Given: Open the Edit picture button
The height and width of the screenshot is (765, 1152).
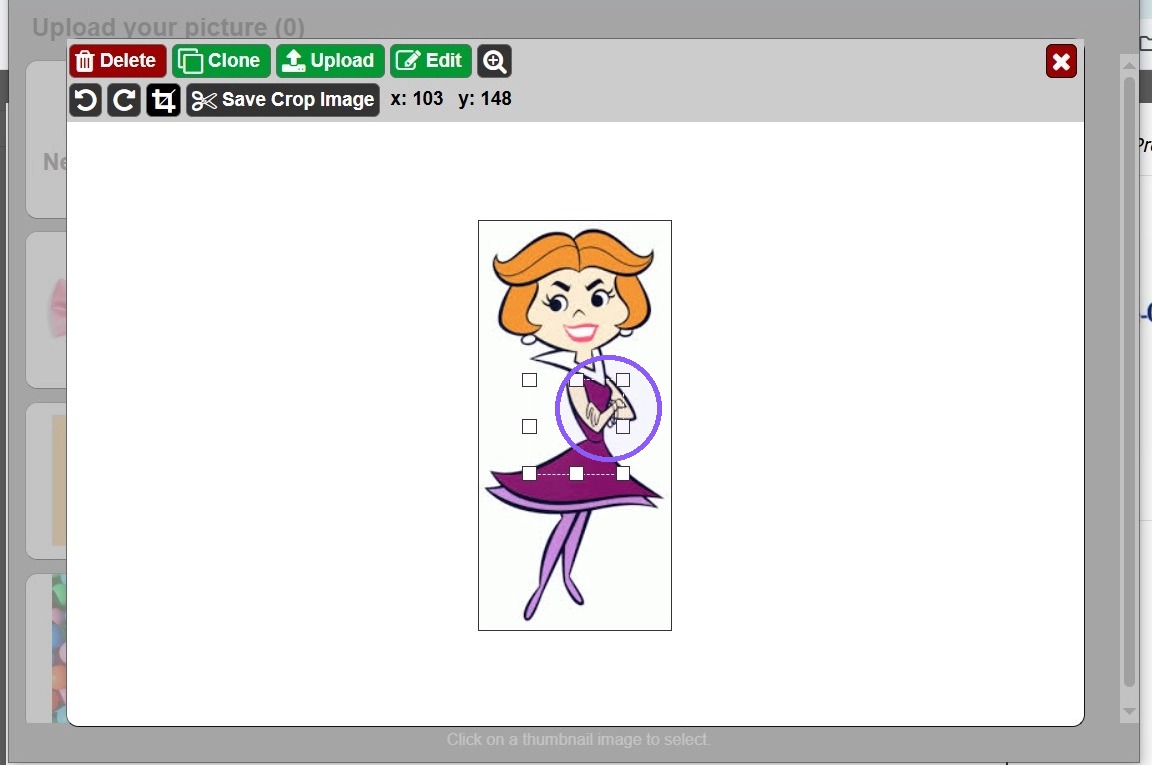Looking at the screenshot, I should 431,60.
